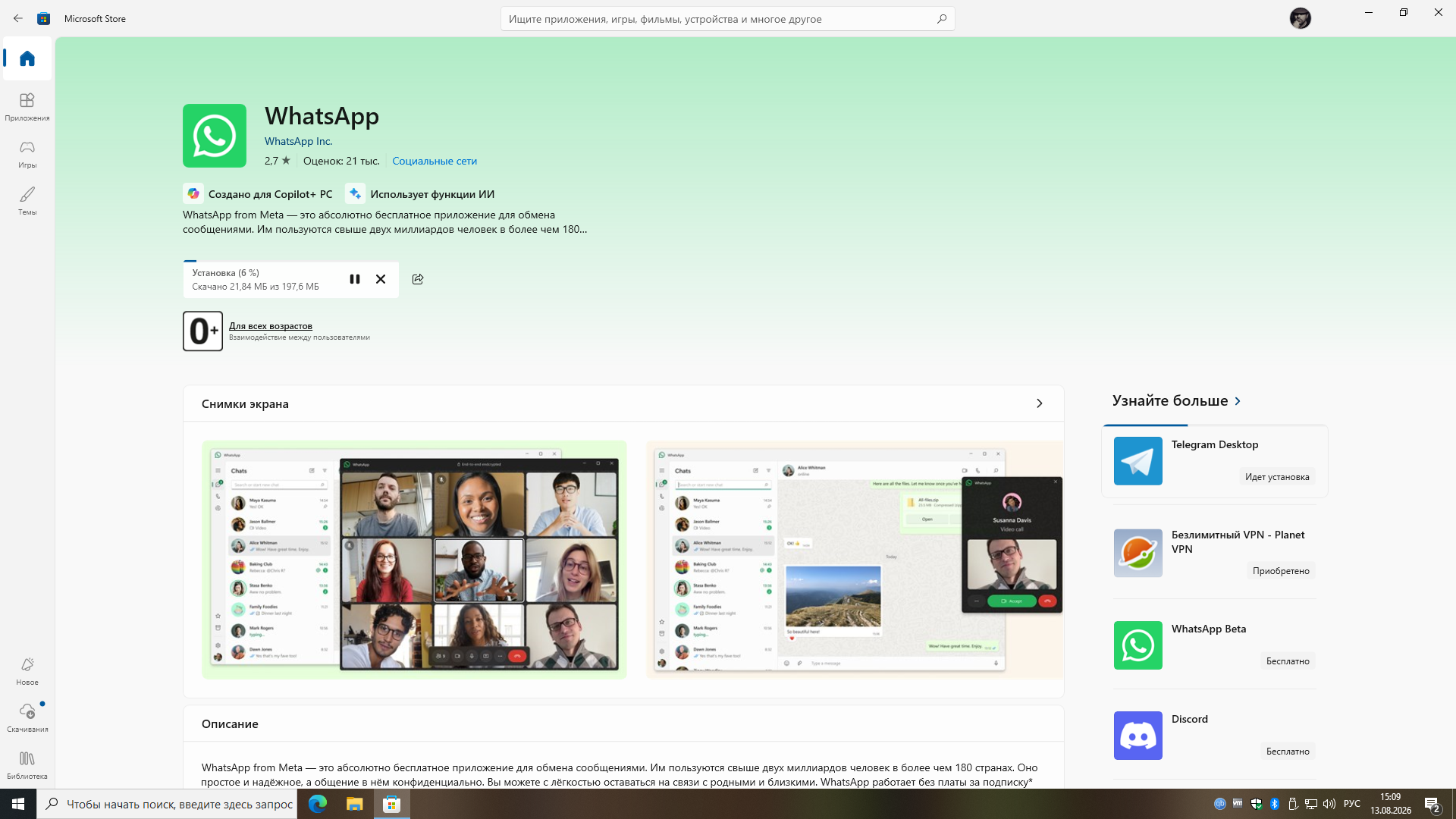
Task: Open the Новое section
Action: (27, 671)
